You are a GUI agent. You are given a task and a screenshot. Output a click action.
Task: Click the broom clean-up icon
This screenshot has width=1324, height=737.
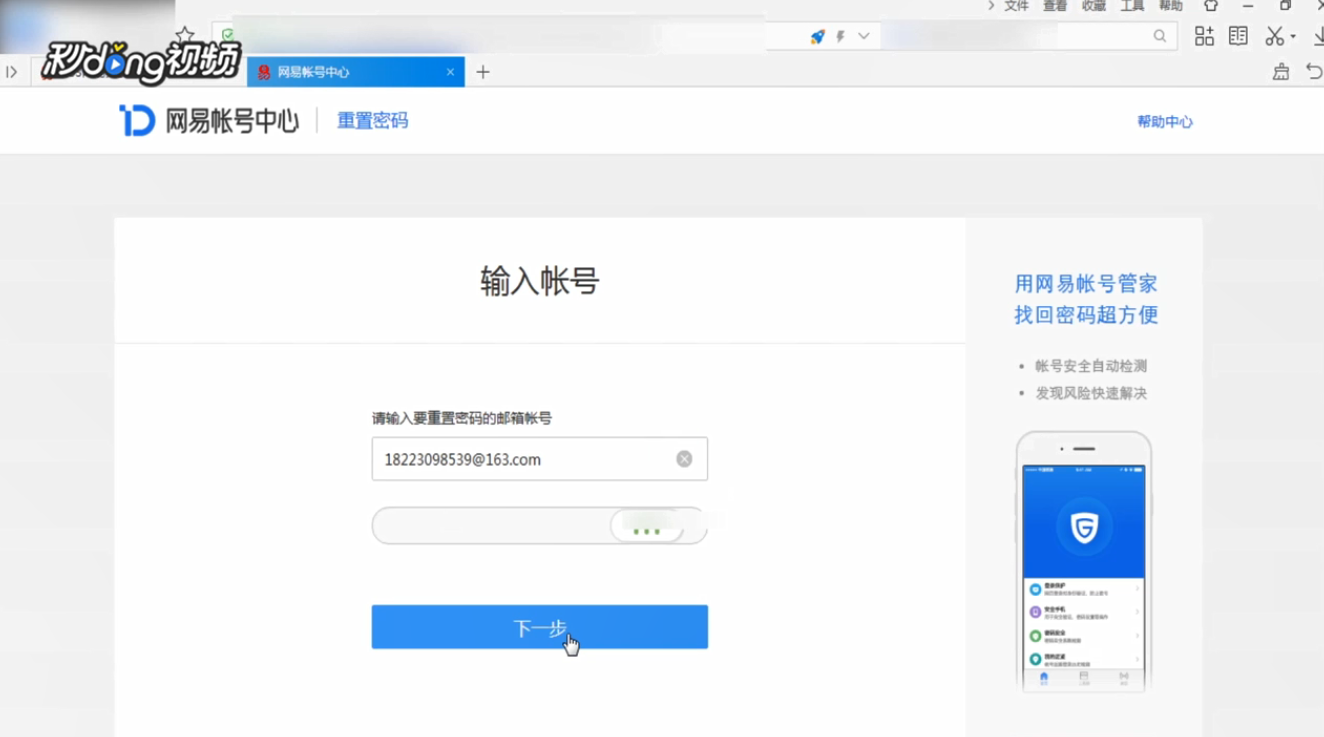pyautogui.click(x=1280, y=72)
